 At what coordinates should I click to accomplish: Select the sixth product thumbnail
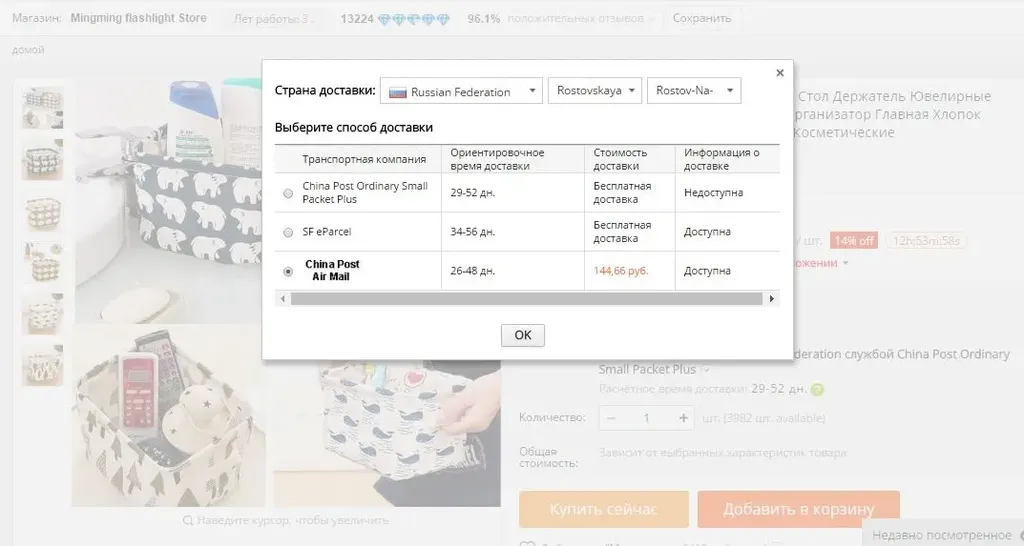point(43,365)
